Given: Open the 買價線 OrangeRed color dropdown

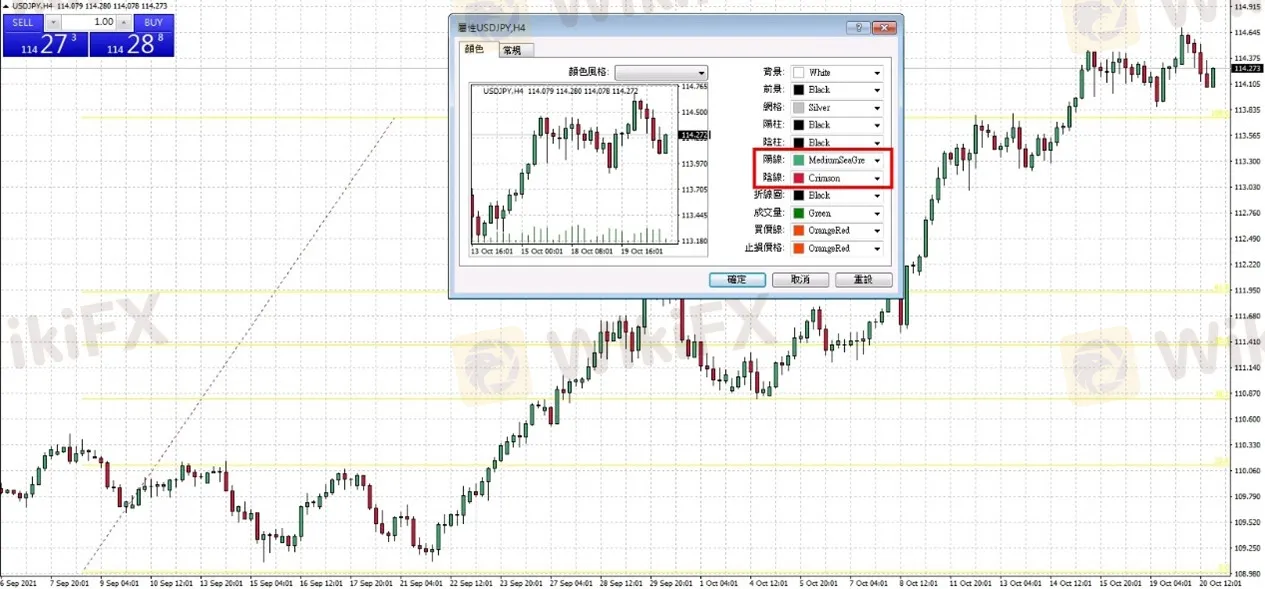Looking at the screenshot, I should click(837, 230).
